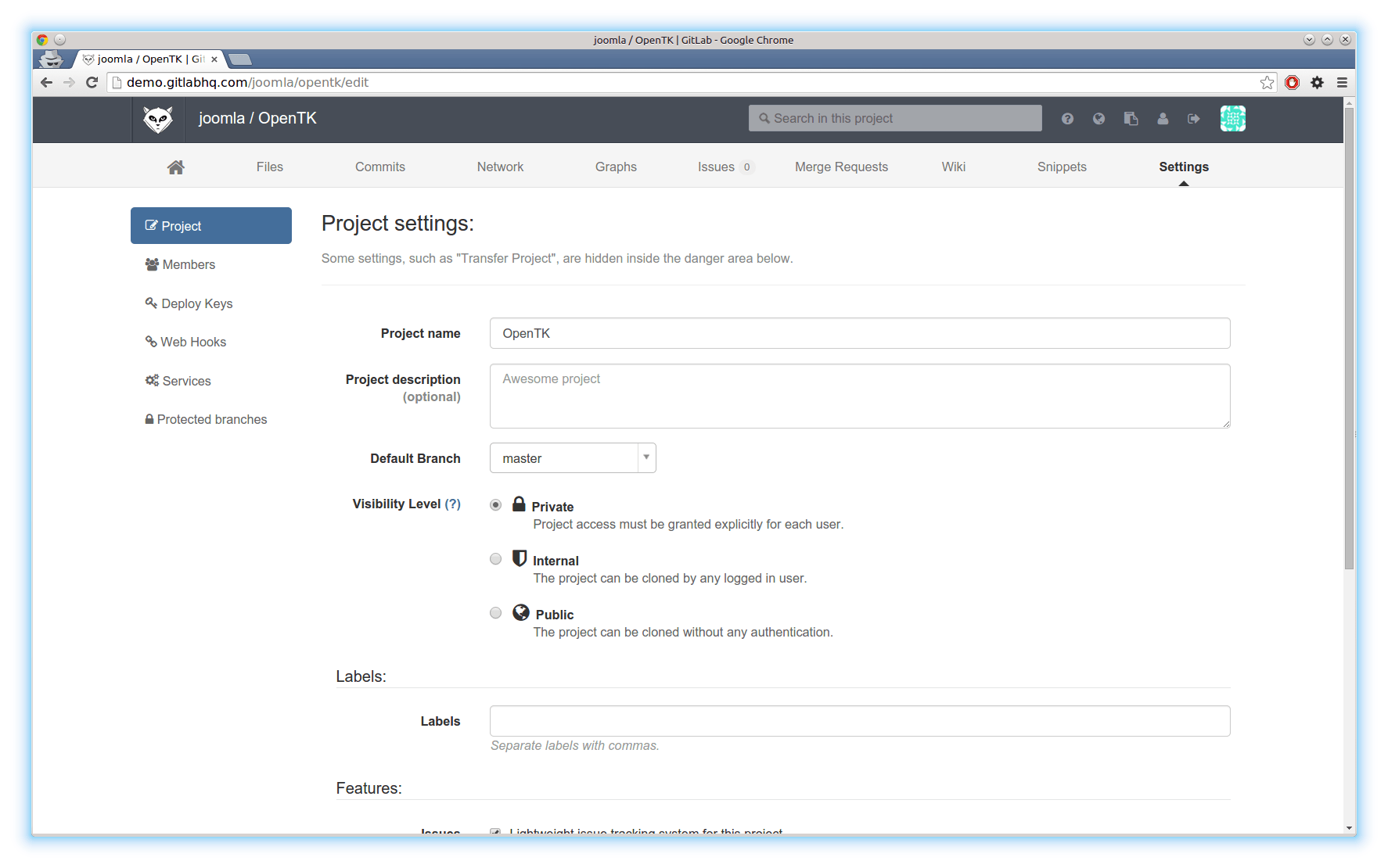Click the Visibility Level (?) help link
1388x868 pixels.
coord(452,504)
